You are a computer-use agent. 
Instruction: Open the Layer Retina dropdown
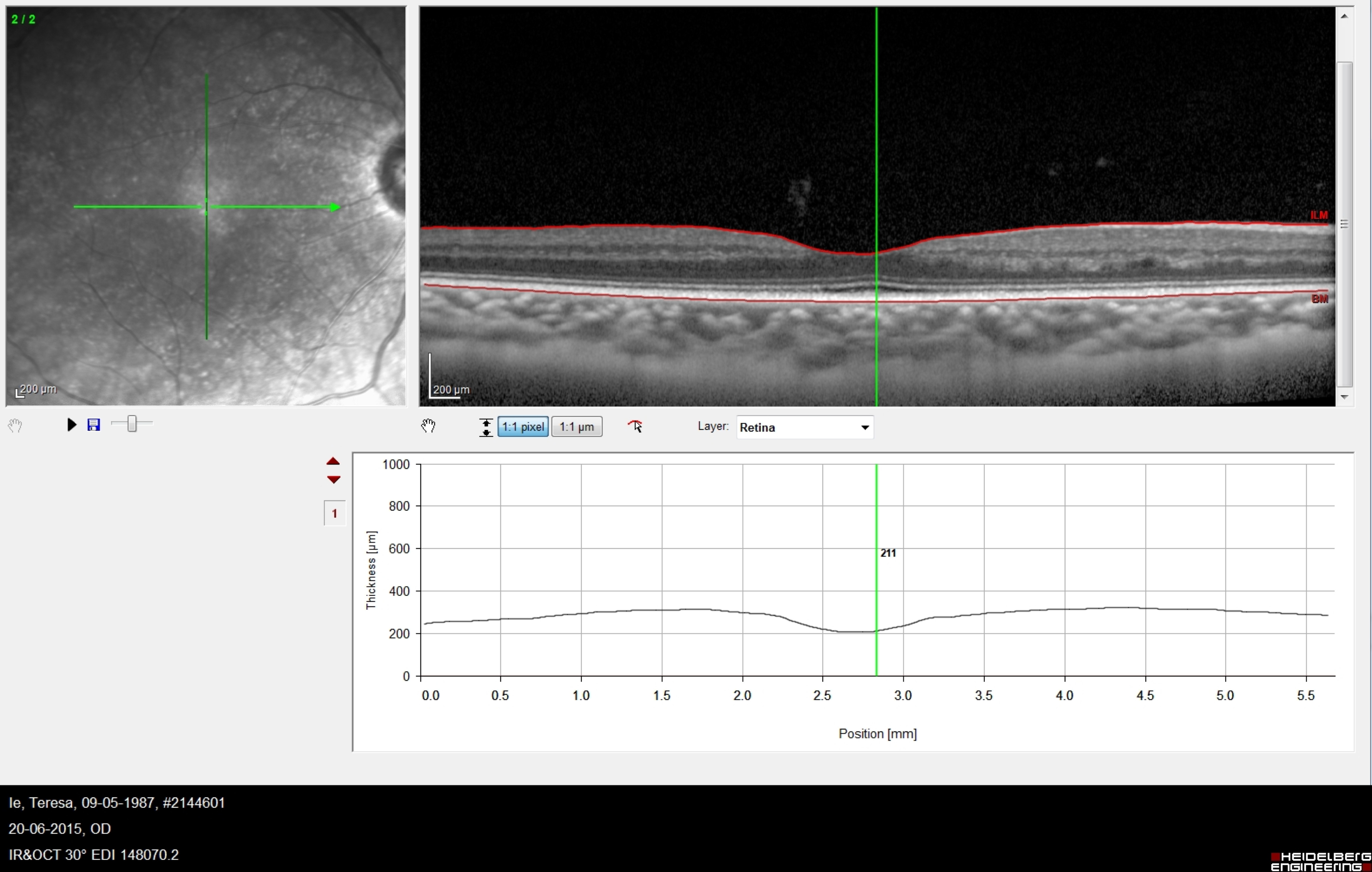798,427
